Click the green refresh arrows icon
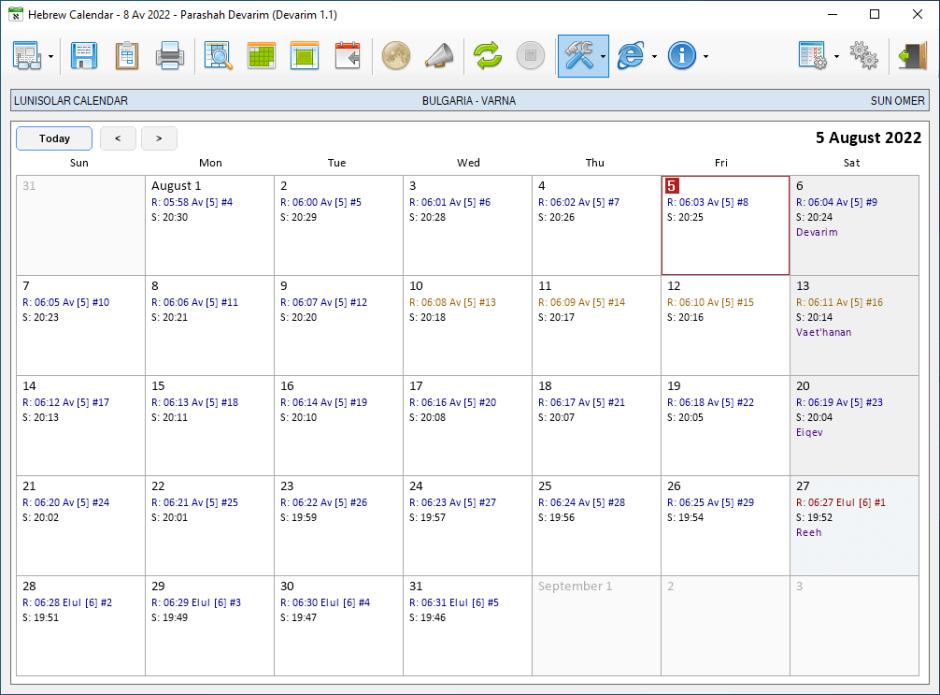The height and width of the screenshot is (695, 940). tap(488, 57)
